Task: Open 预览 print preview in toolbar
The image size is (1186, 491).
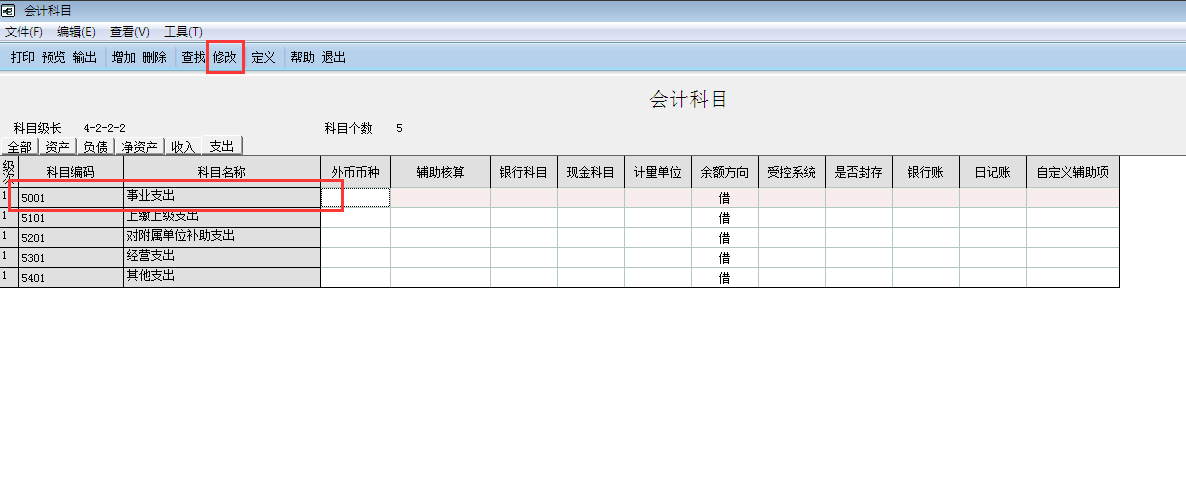Action: 54,58
